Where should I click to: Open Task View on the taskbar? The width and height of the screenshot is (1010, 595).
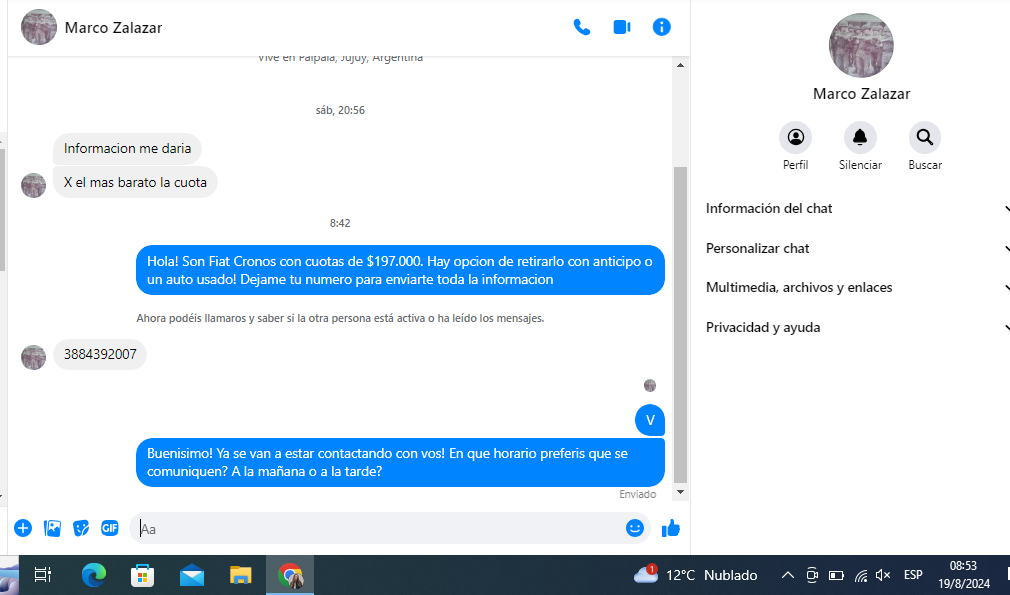(x=43, y=575)
